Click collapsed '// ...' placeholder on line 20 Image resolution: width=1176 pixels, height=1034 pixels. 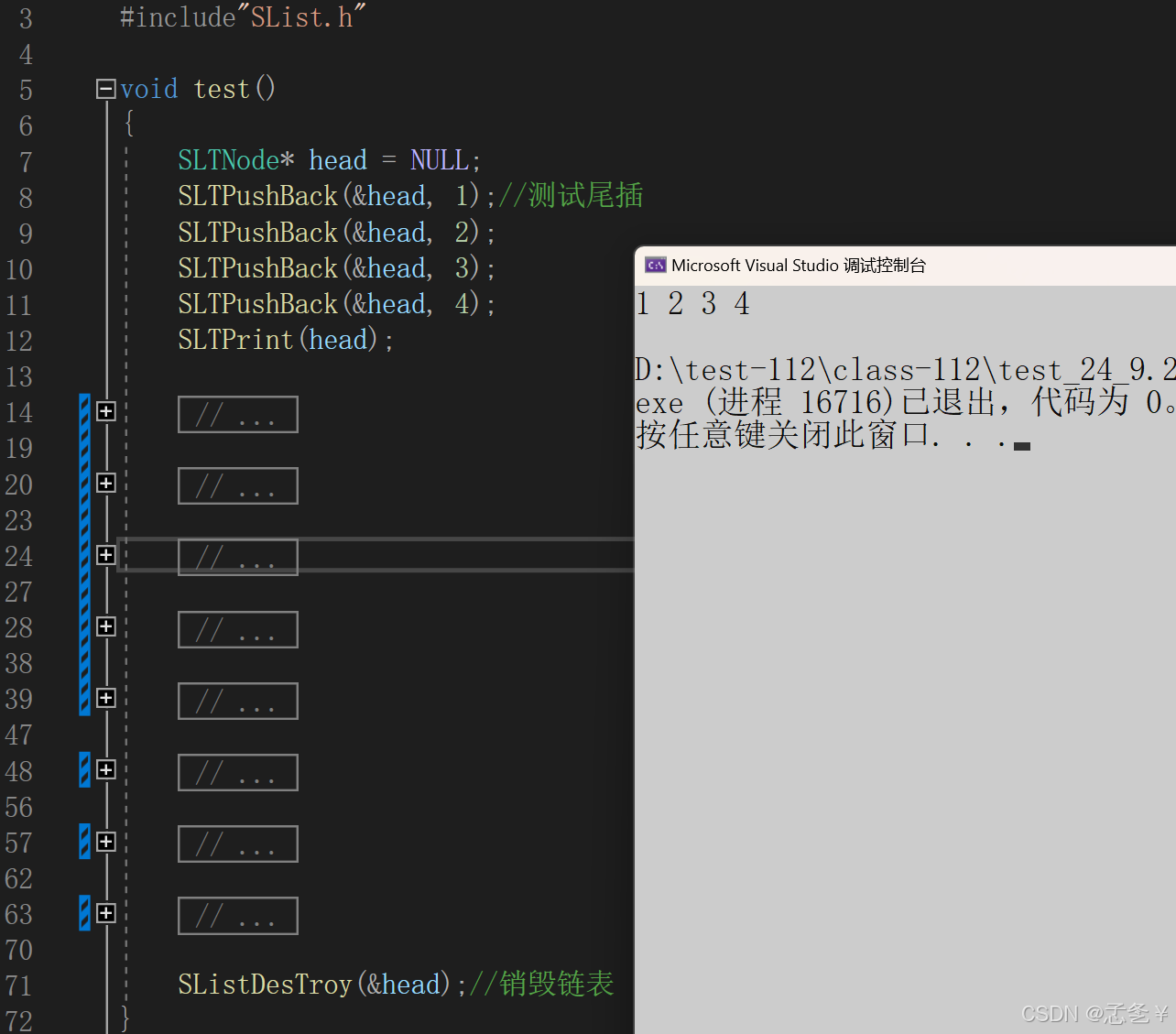tap(238, 485)
